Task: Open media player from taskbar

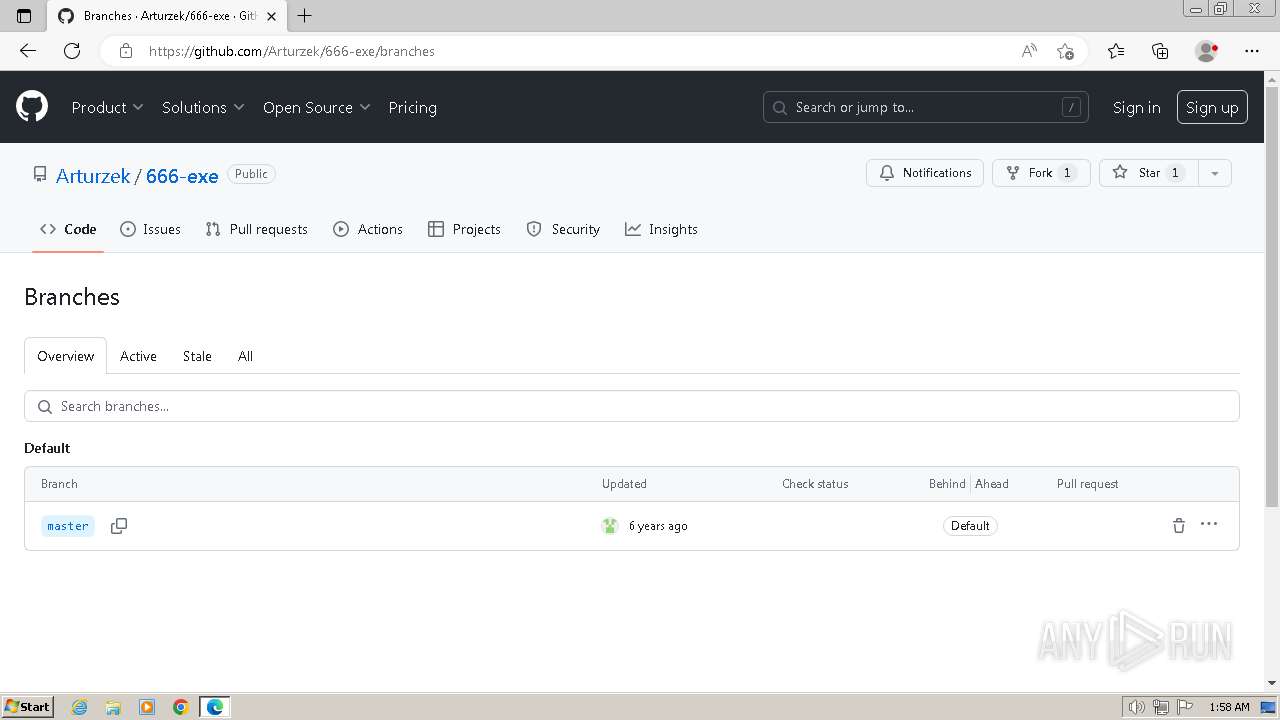Action: [147, 707]
